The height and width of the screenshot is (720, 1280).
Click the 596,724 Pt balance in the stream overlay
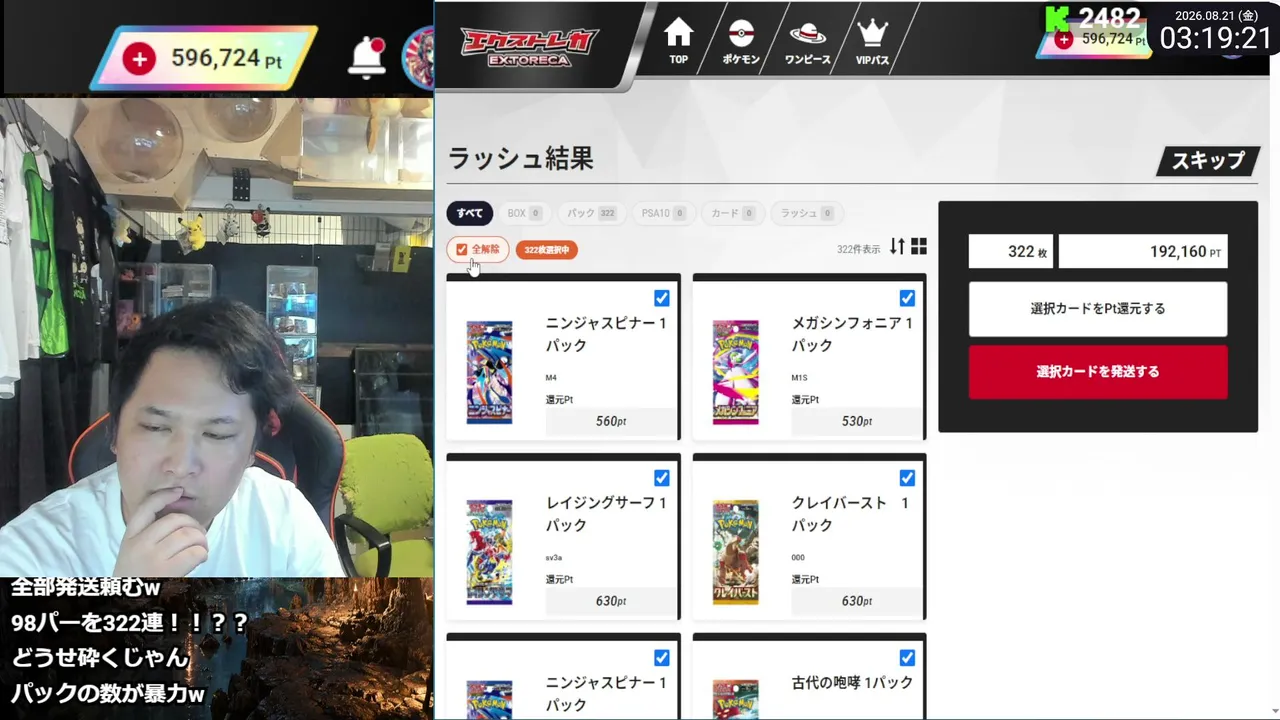click(227, 59)
